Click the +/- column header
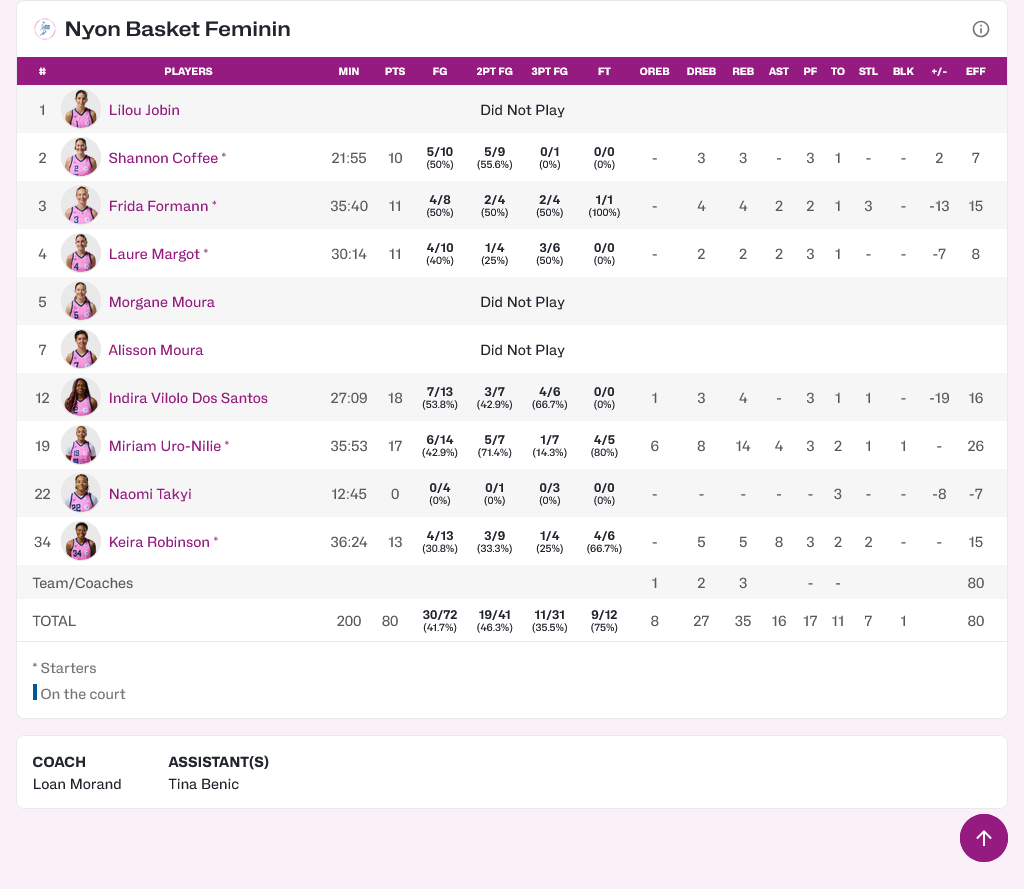 (x=939, y=72)
